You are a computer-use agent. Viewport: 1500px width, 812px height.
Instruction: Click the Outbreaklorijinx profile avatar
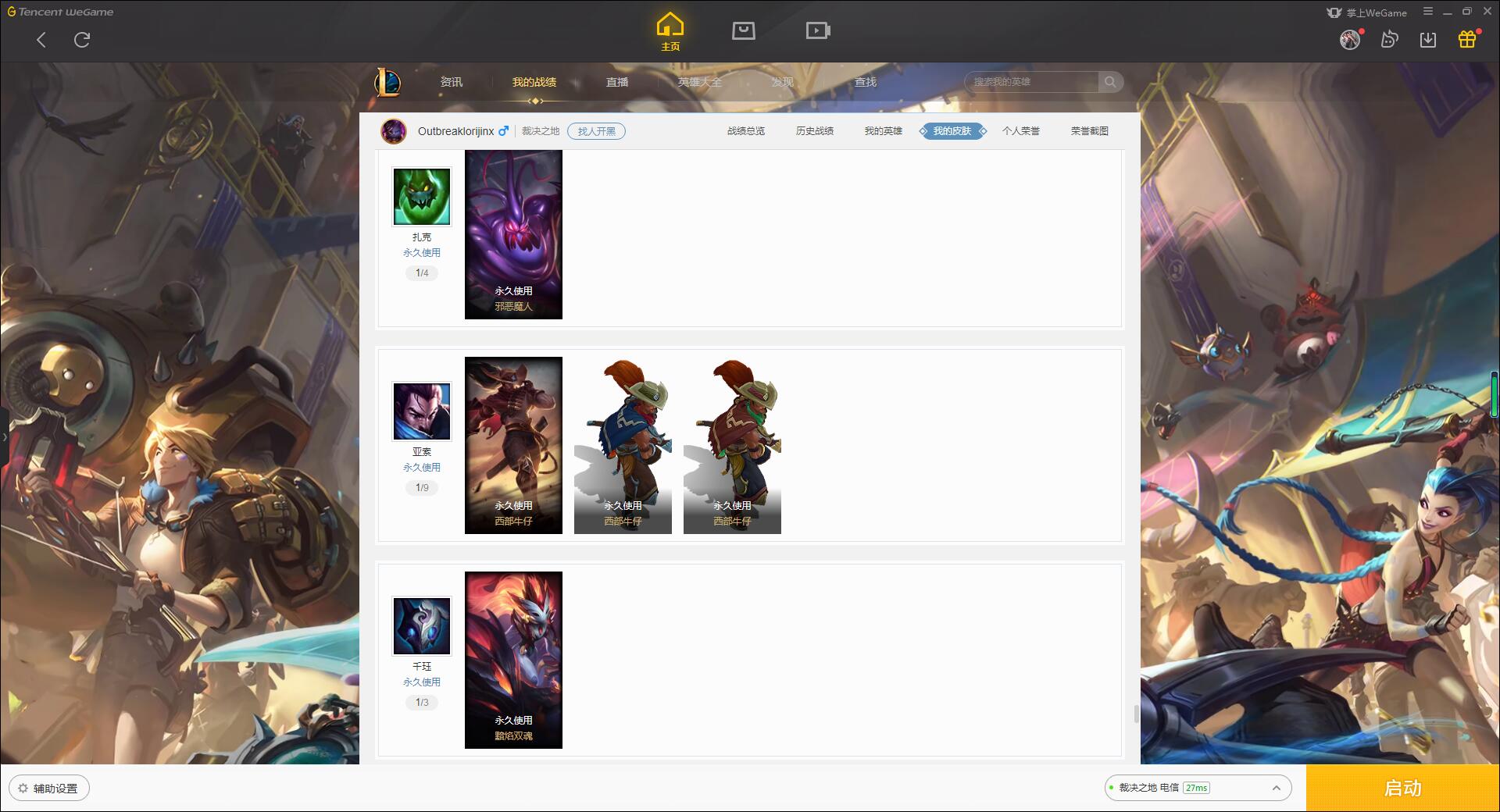coord(394,131)
